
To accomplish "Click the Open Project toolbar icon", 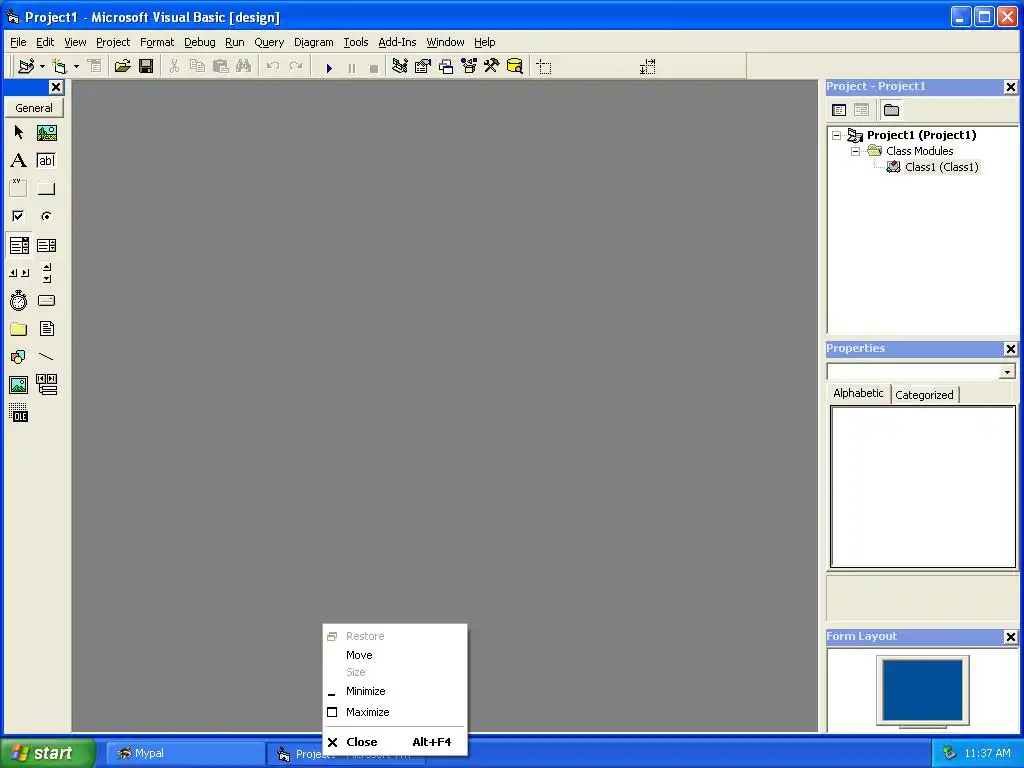I will (x=122, y=66).
